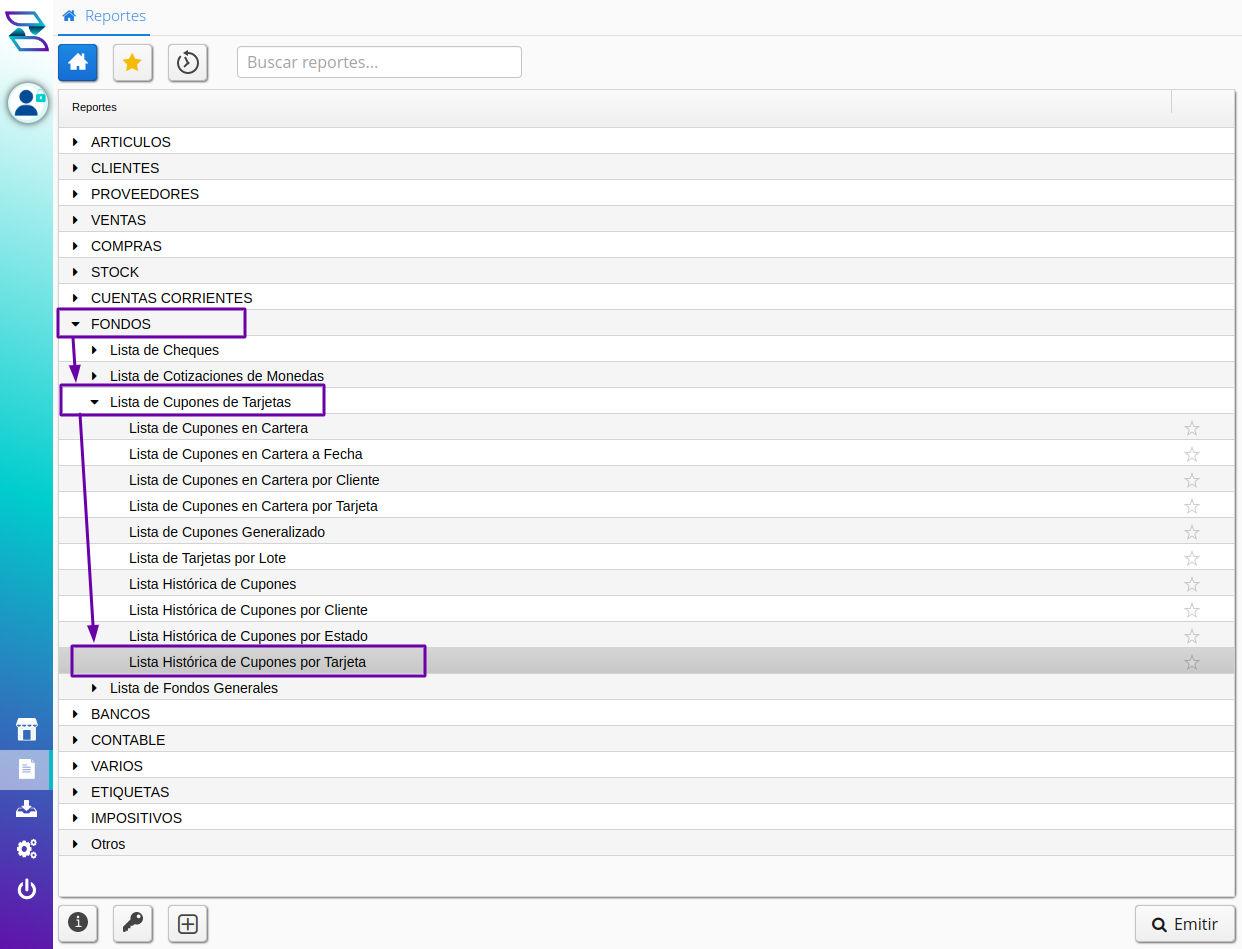
Task: Select the reports document icon in sidebar
Action: click(27, 769)
